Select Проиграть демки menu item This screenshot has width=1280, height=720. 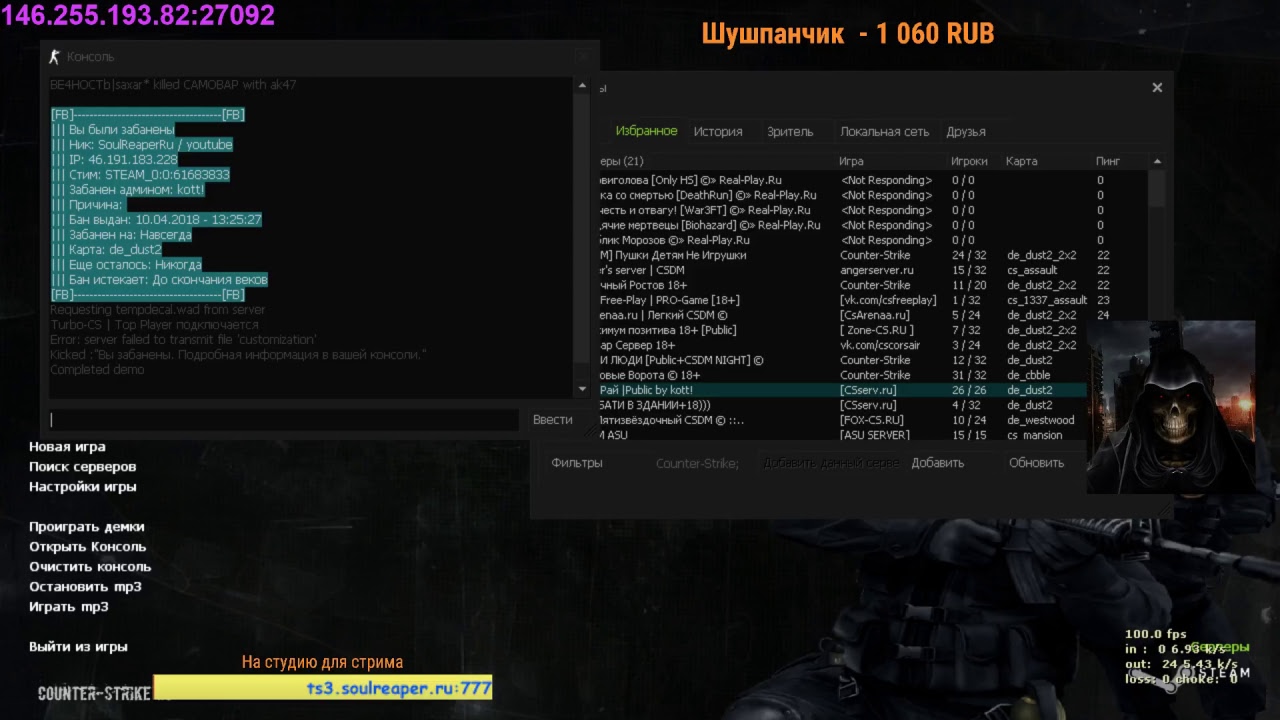tap(86, 527)
